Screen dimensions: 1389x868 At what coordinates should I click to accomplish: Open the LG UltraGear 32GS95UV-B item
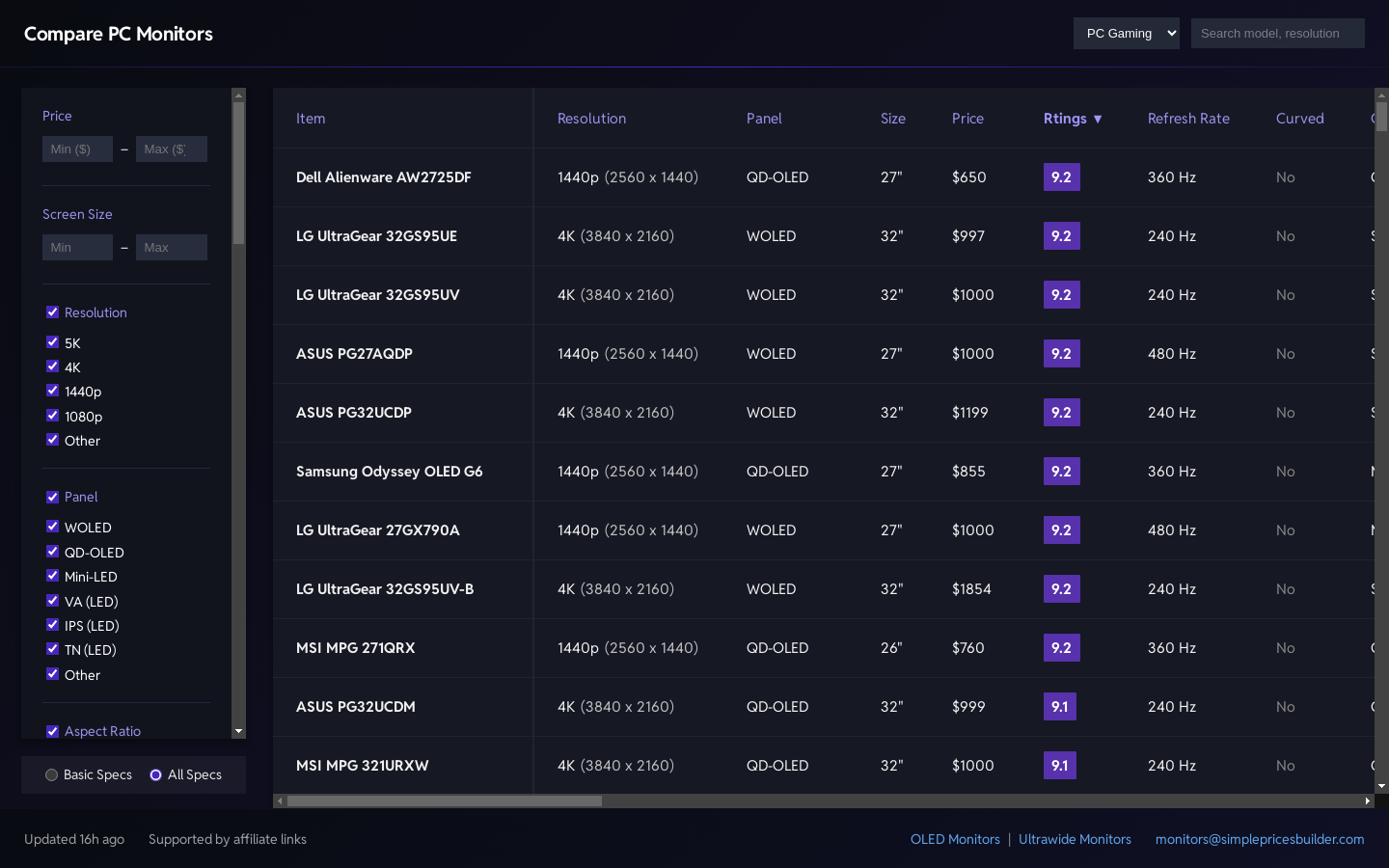(x=385, y=589)
